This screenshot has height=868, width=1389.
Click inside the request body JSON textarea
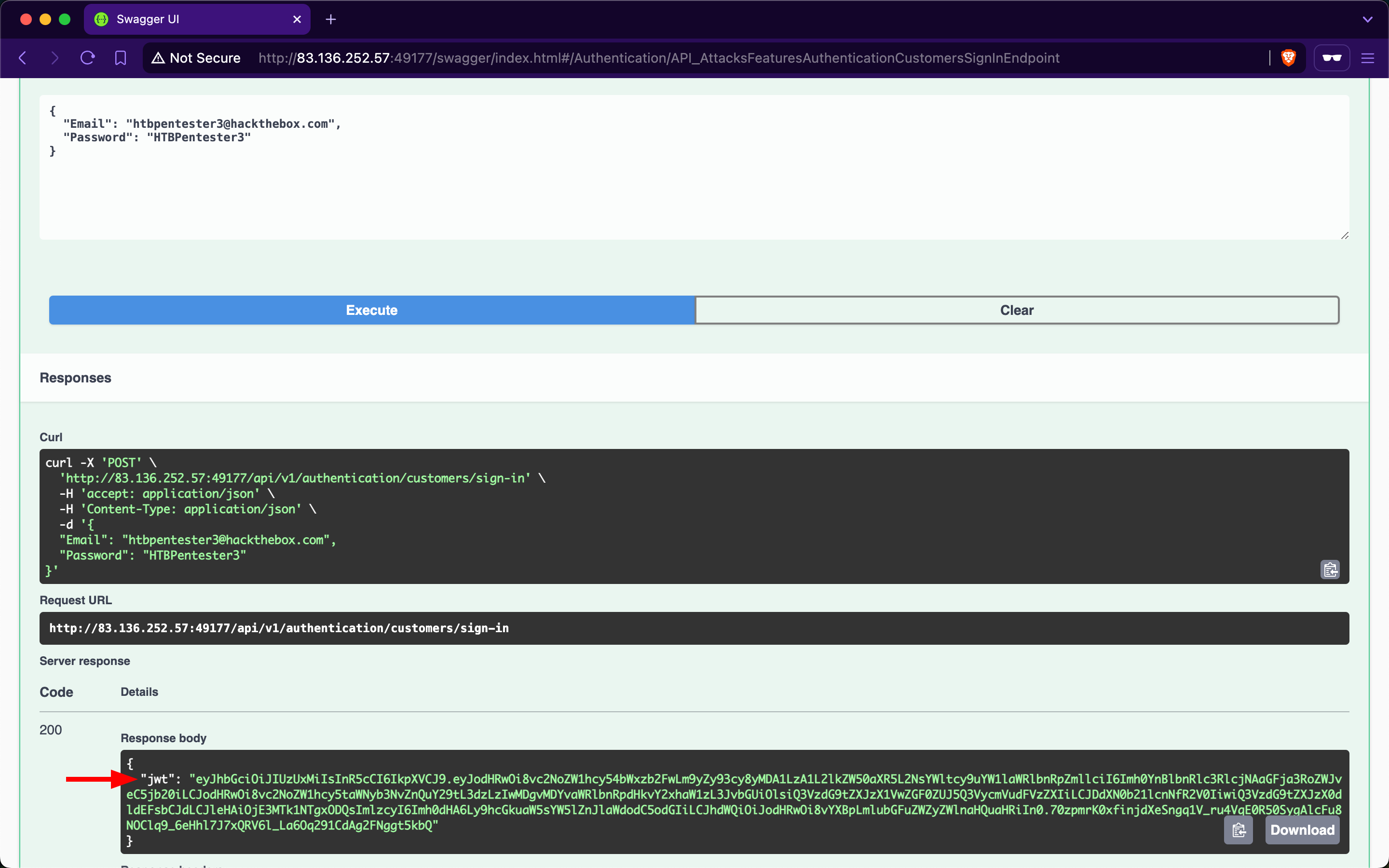694,168
